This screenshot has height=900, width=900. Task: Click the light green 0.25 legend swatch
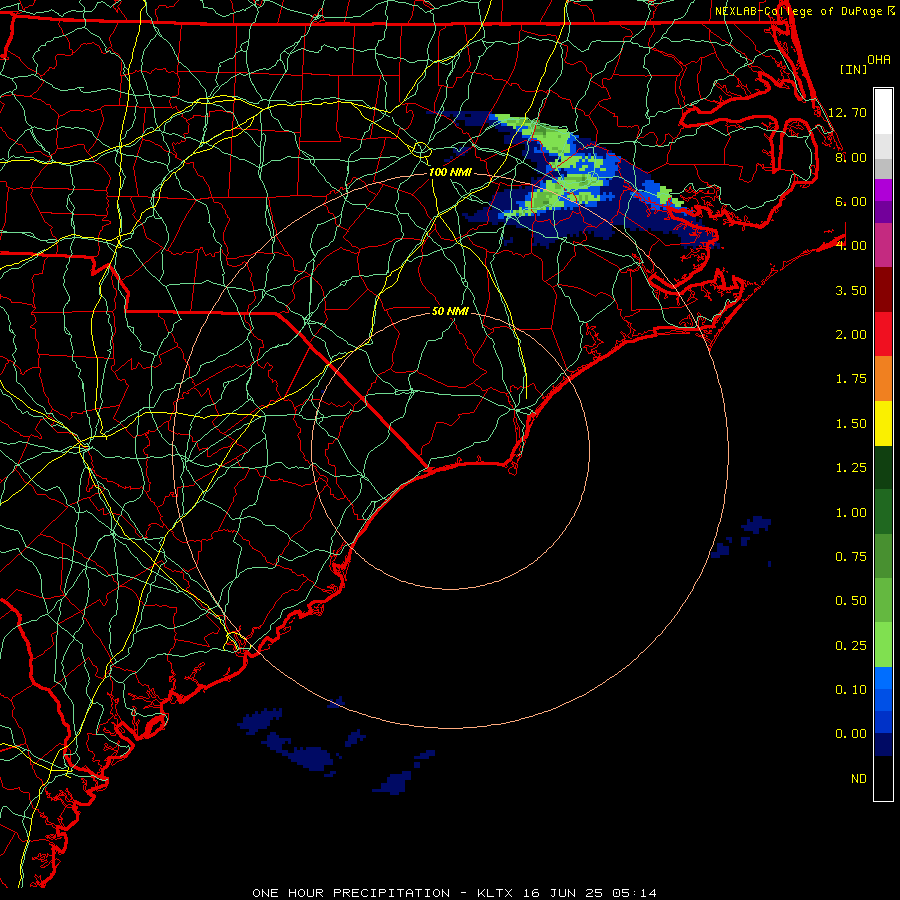883,645
